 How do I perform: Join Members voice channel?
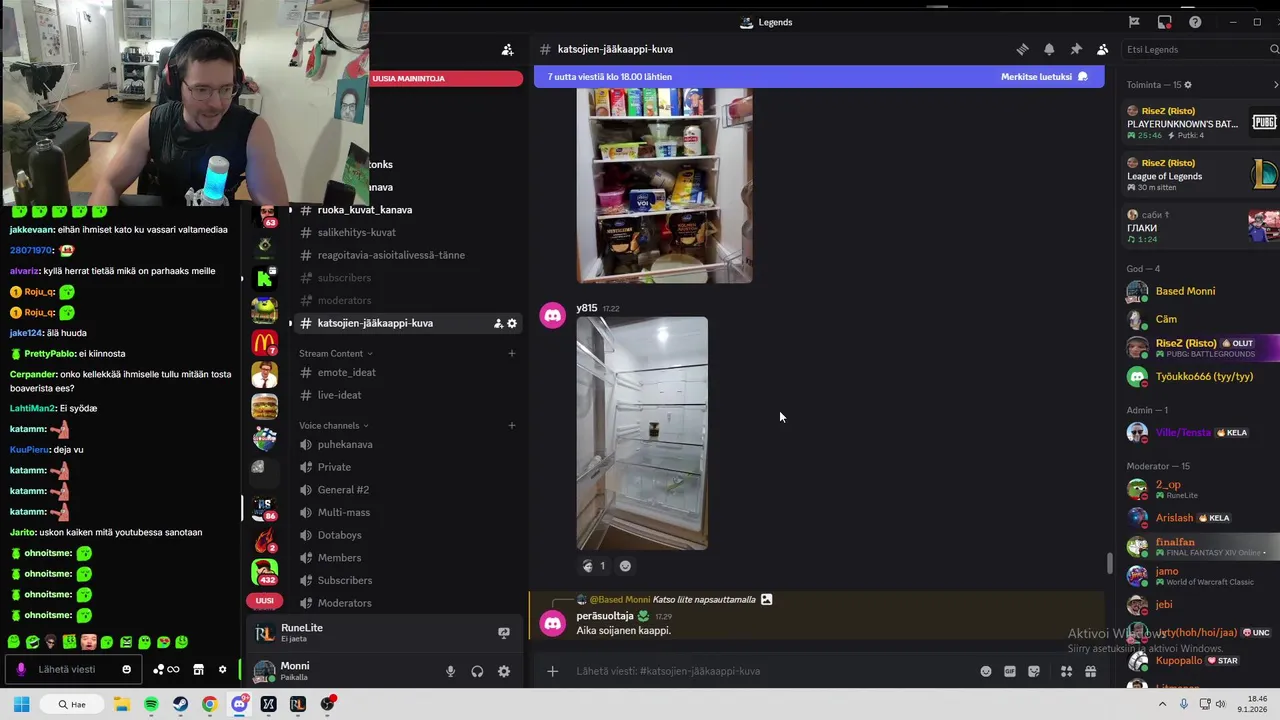(339, 558)
